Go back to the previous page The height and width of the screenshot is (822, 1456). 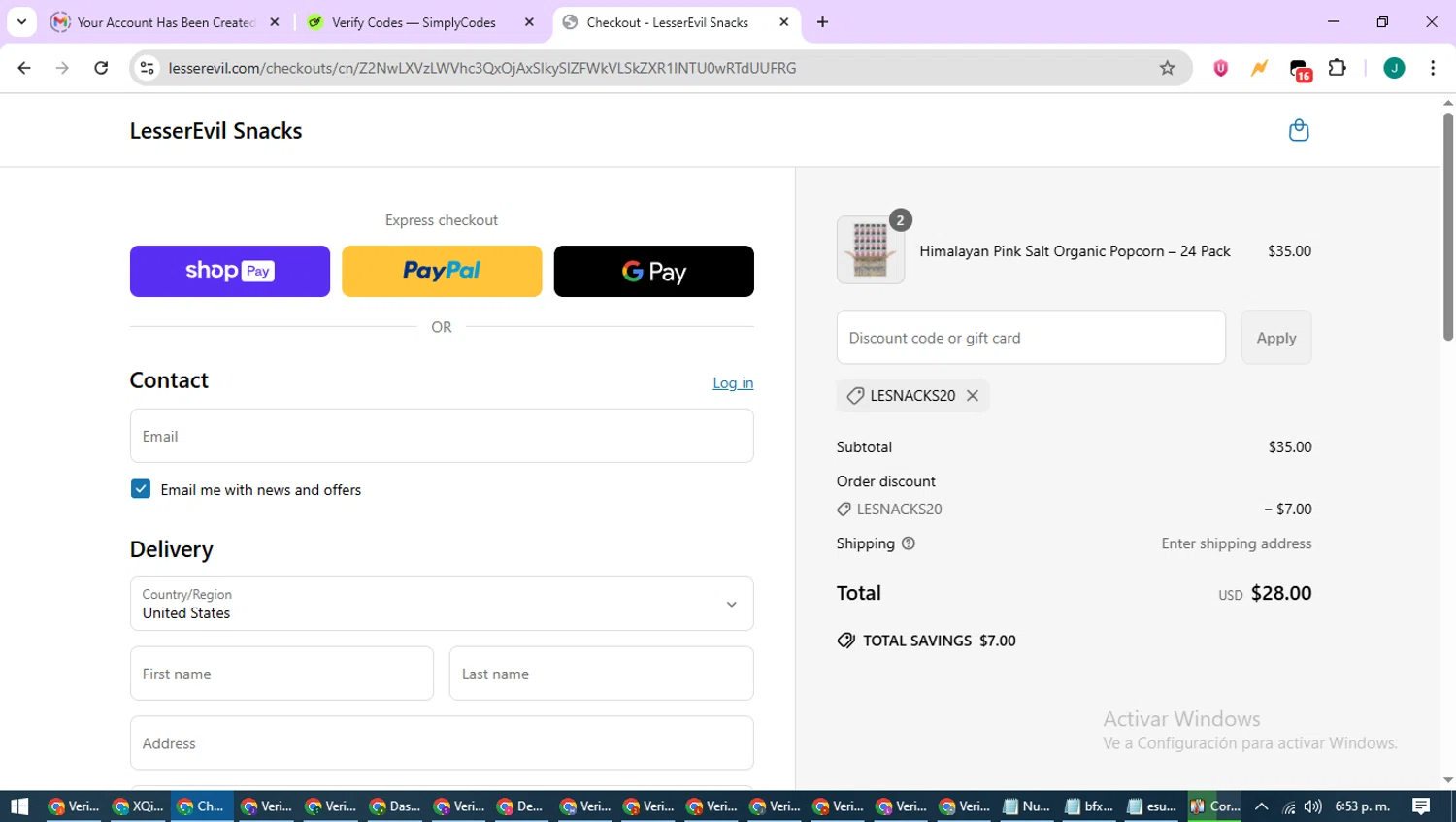pos(24,68)
